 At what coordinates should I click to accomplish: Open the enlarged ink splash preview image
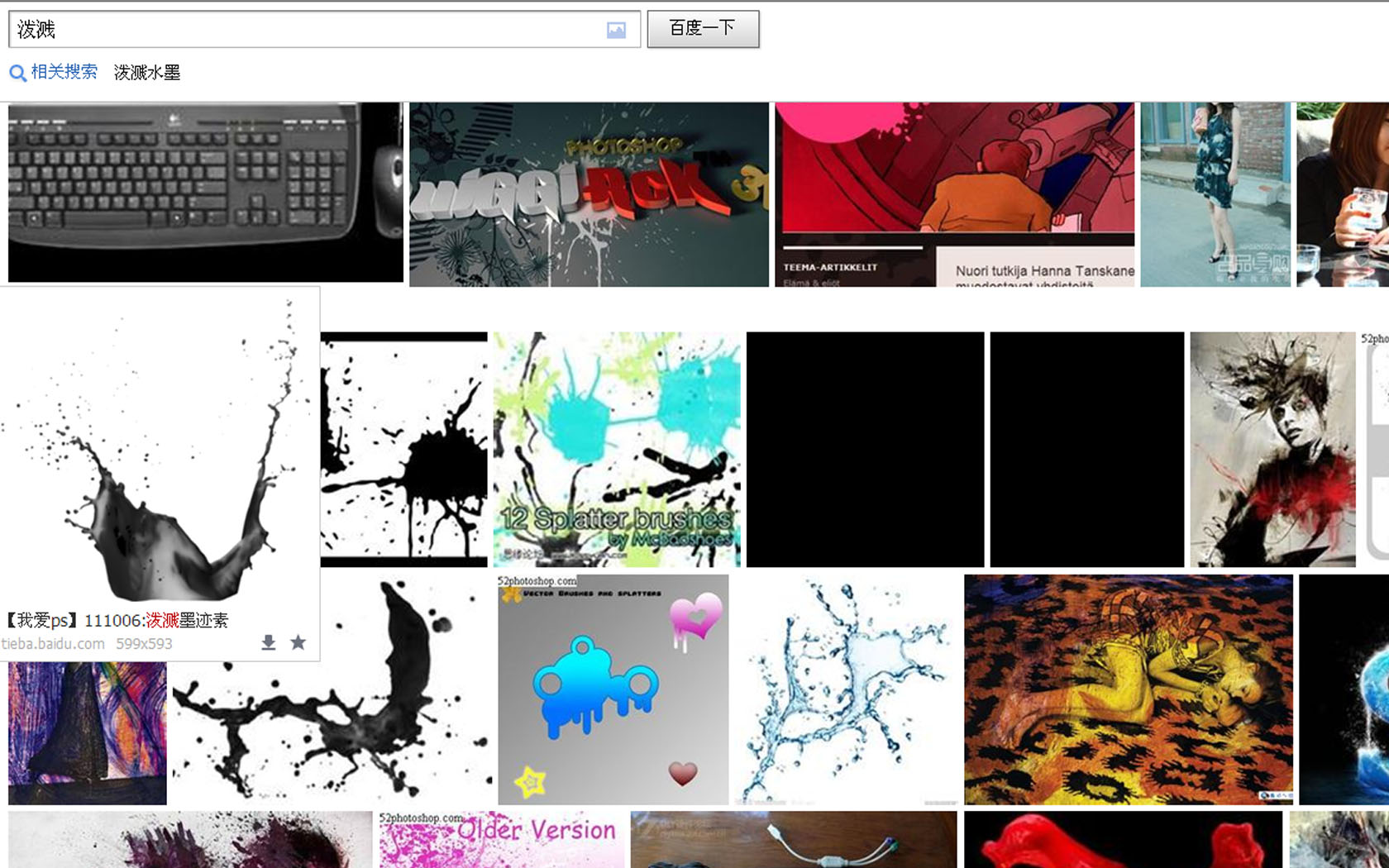tap(159, 447)
